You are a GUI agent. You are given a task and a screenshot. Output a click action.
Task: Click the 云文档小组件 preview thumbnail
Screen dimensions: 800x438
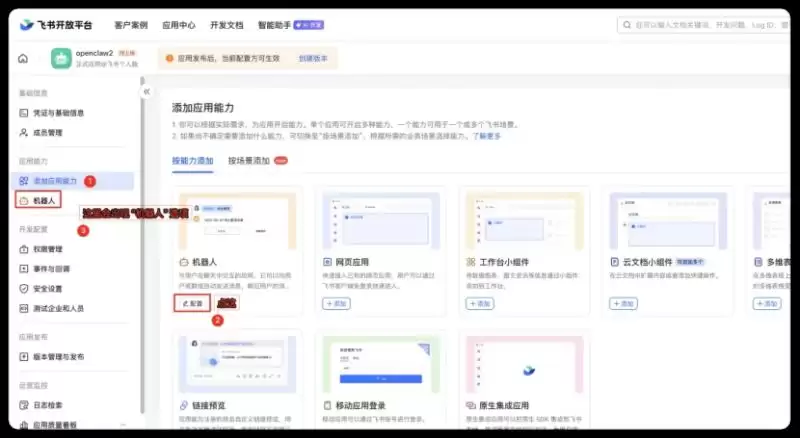668,221
